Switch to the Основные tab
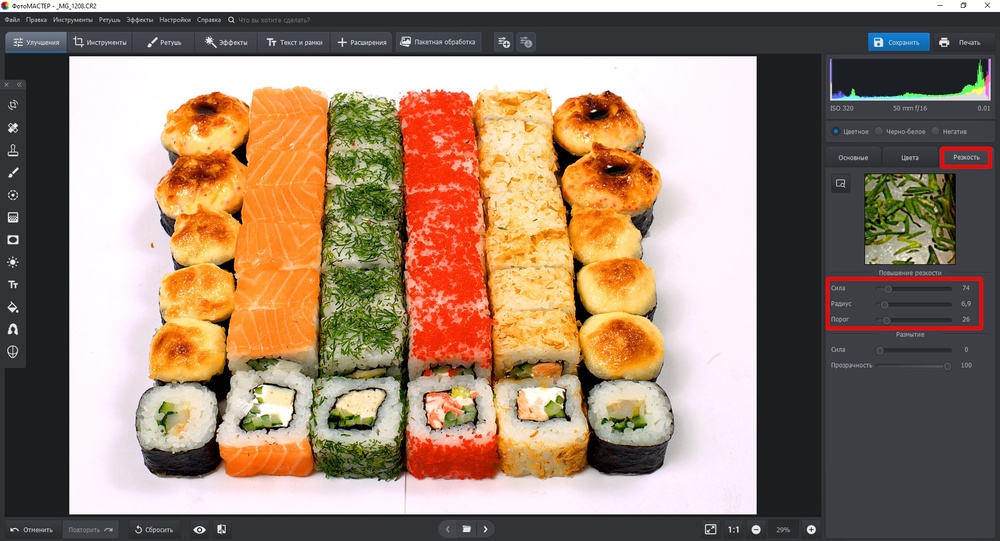 pyautogui.click(x=853, y=158)
